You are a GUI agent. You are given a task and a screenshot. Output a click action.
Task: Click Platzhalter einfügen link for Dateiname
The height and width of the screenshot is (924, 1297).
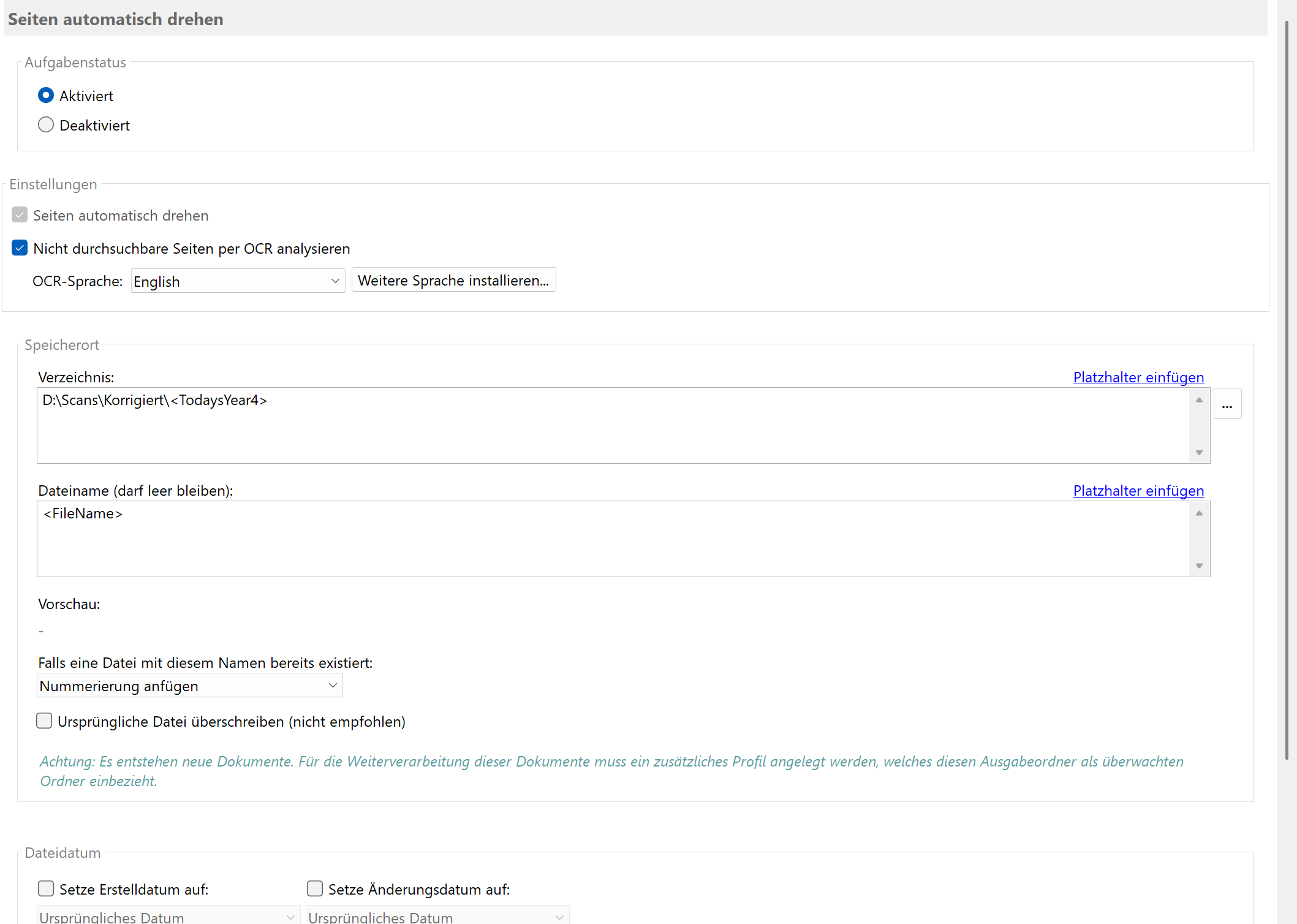(1138, 491)
